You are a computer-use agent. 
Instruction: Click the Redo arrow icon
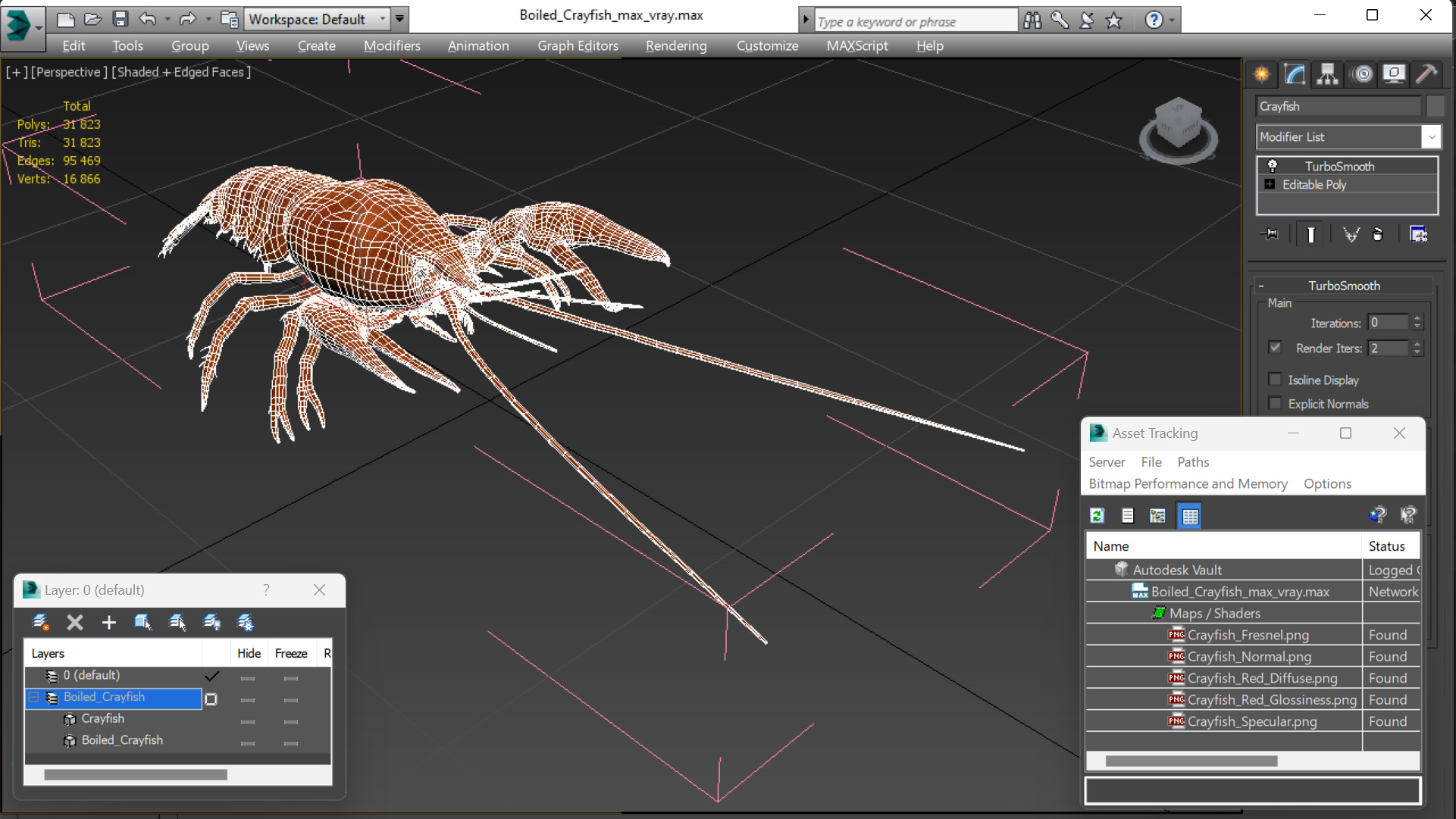(x=187, y=19)
